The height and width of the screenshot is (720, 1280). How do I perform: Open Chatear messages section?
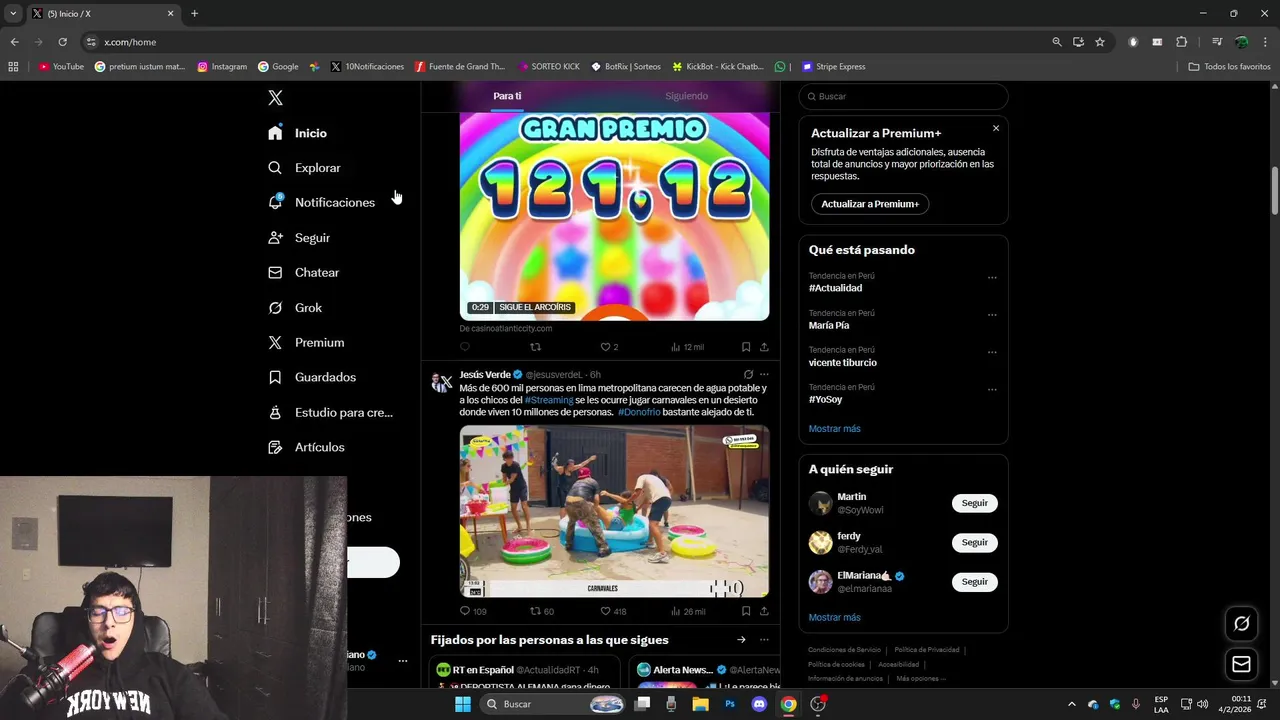click(304, 272)
